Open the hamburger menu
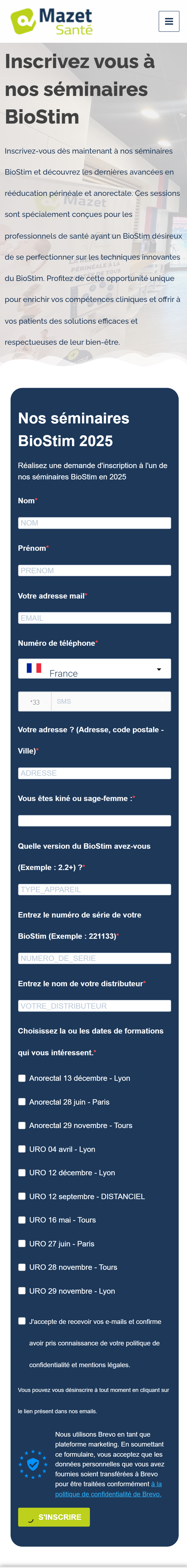The width and height of the screenshot is (187, 1568). click(x=169, y=21)
